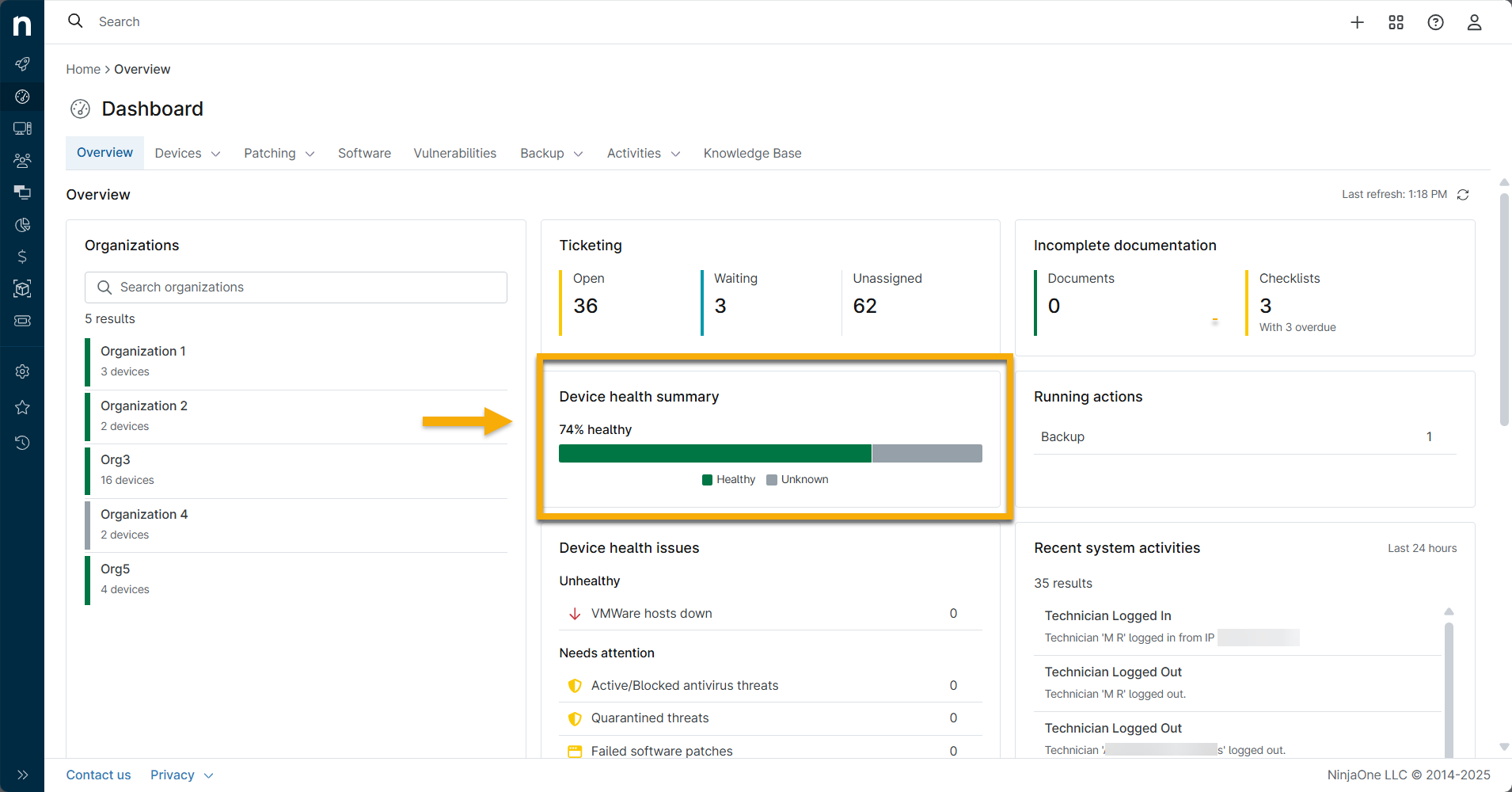Open the apps grid icon

1396,22
